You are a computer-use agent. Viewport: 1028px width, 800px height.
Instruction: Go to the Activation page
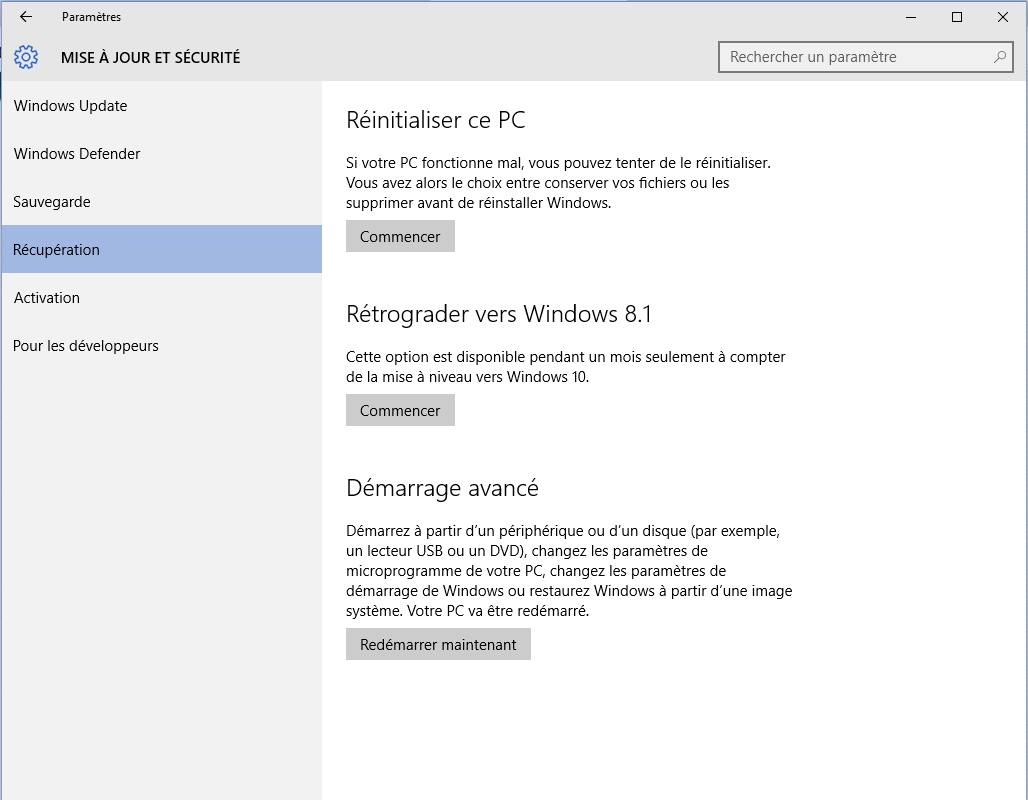click(x=161, y=297)
